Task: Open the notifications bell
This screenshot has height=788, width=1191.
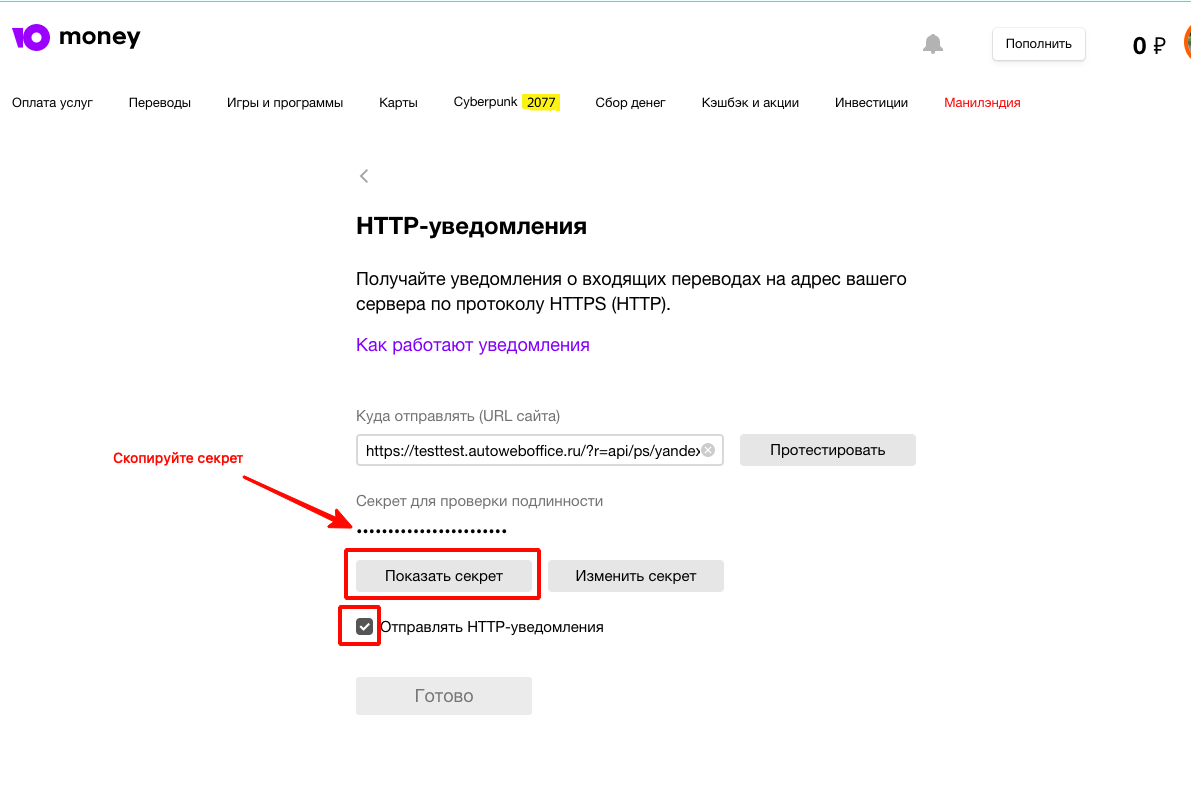Action: pyautogui.click(x=932, y=44)
